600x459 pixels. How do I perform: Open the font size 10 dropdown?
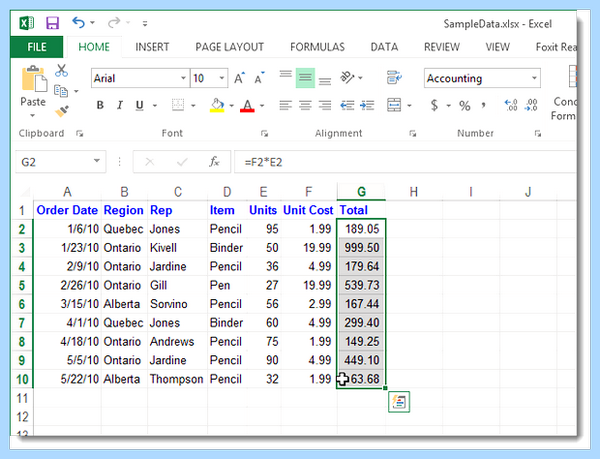tap(222, 78)
